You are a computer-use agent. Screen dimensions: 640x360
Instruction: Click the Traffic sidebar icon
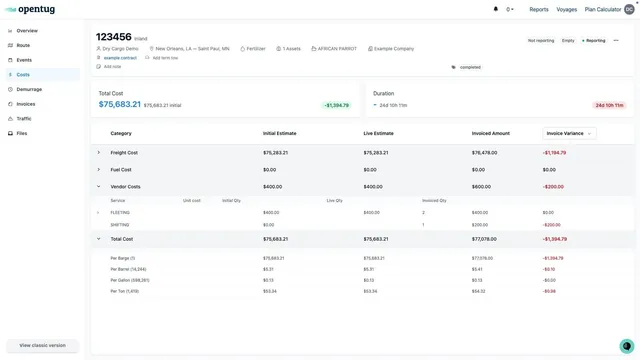(10, 119)
